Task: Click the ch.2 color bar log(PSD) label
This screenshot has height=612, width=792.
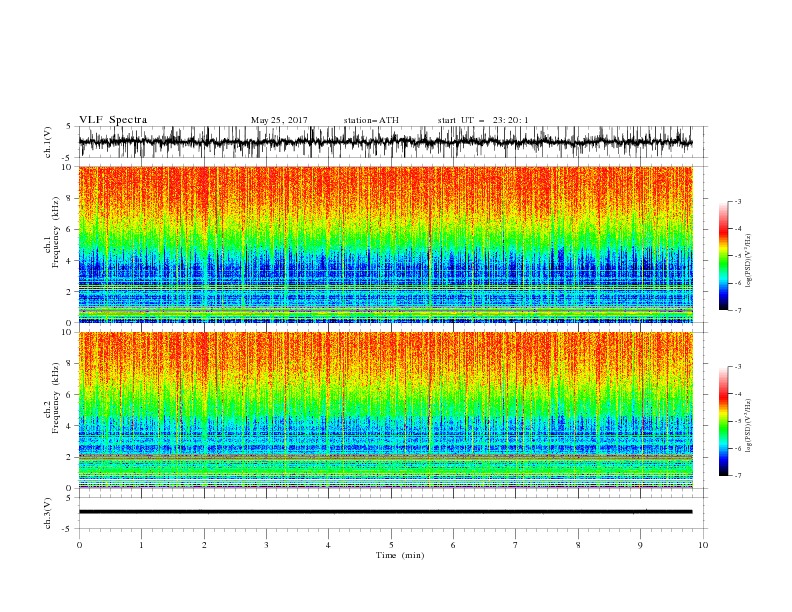Action: pyautogui.click(x=748, y=426)
